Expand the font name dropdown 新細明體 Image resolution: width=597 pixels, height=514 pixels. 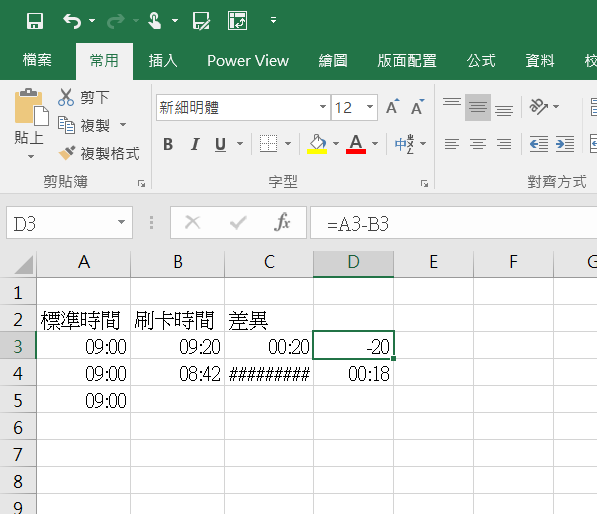(x=322, y=107)
